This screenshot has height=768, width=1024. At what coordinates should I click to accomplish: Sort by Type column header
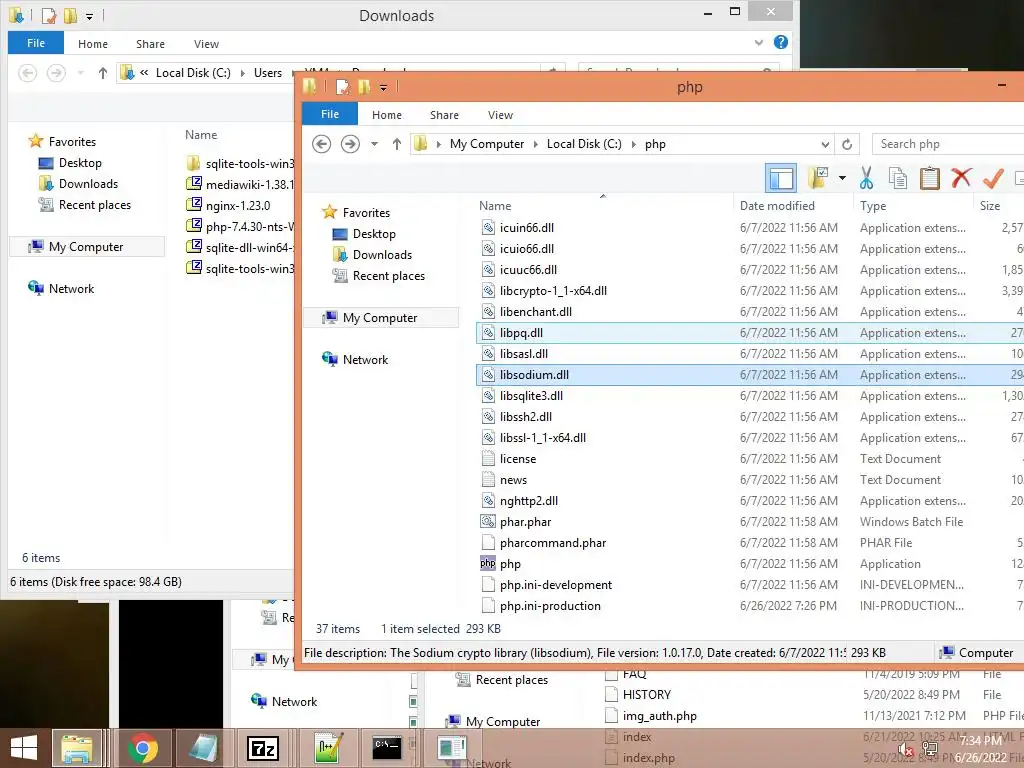pos(872,206)
